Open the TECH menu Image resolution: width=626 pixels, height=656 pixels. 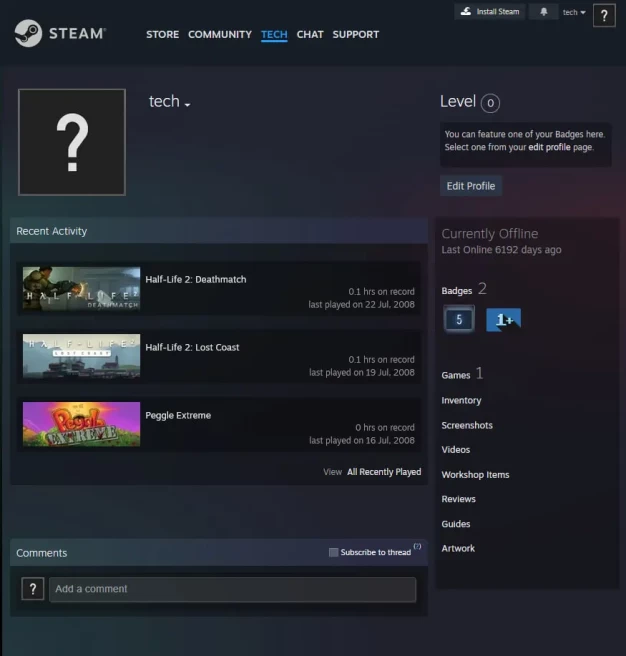click(x=274, y=34)
